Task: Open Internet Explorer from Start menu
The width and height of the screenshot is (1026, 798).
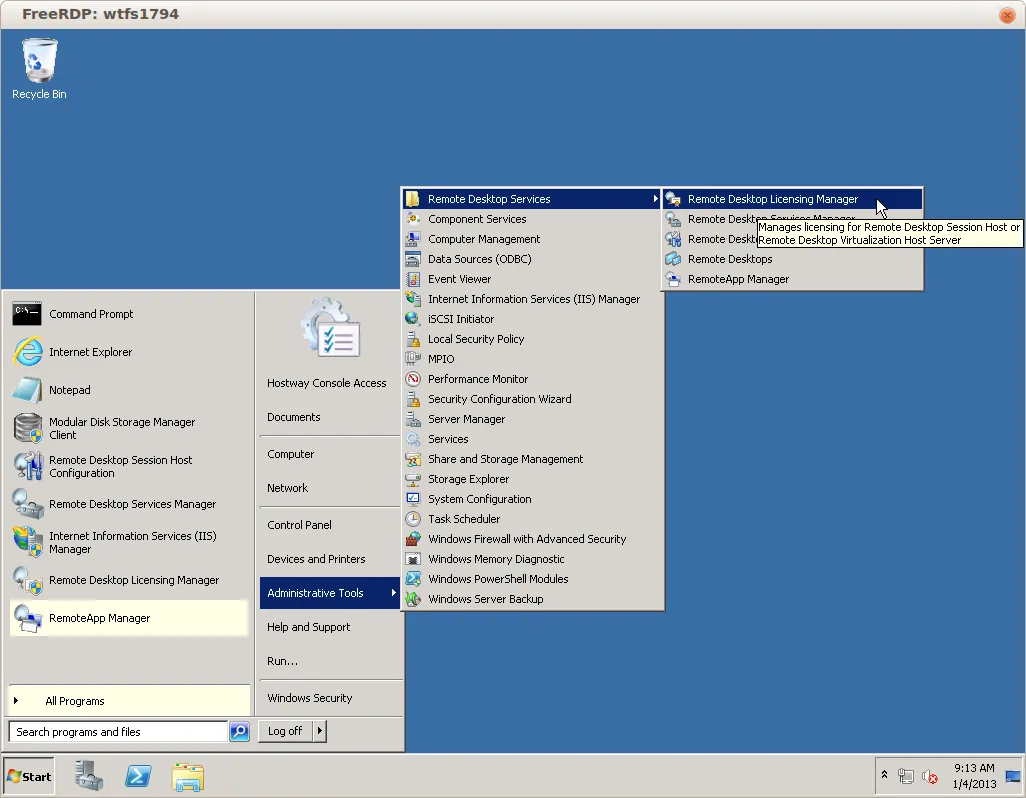Action: (x=90, y=352)
